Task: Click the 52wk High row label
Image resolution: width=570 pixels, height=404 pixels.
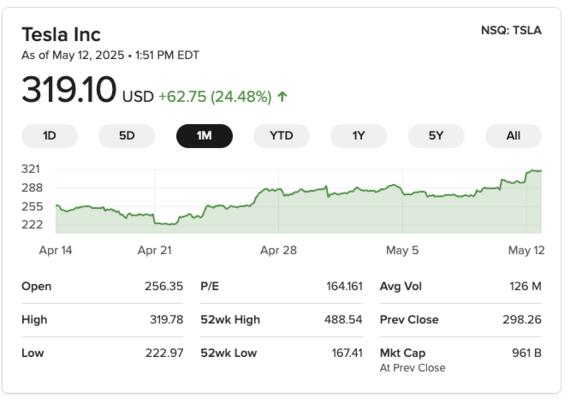Action: [230, 320]
